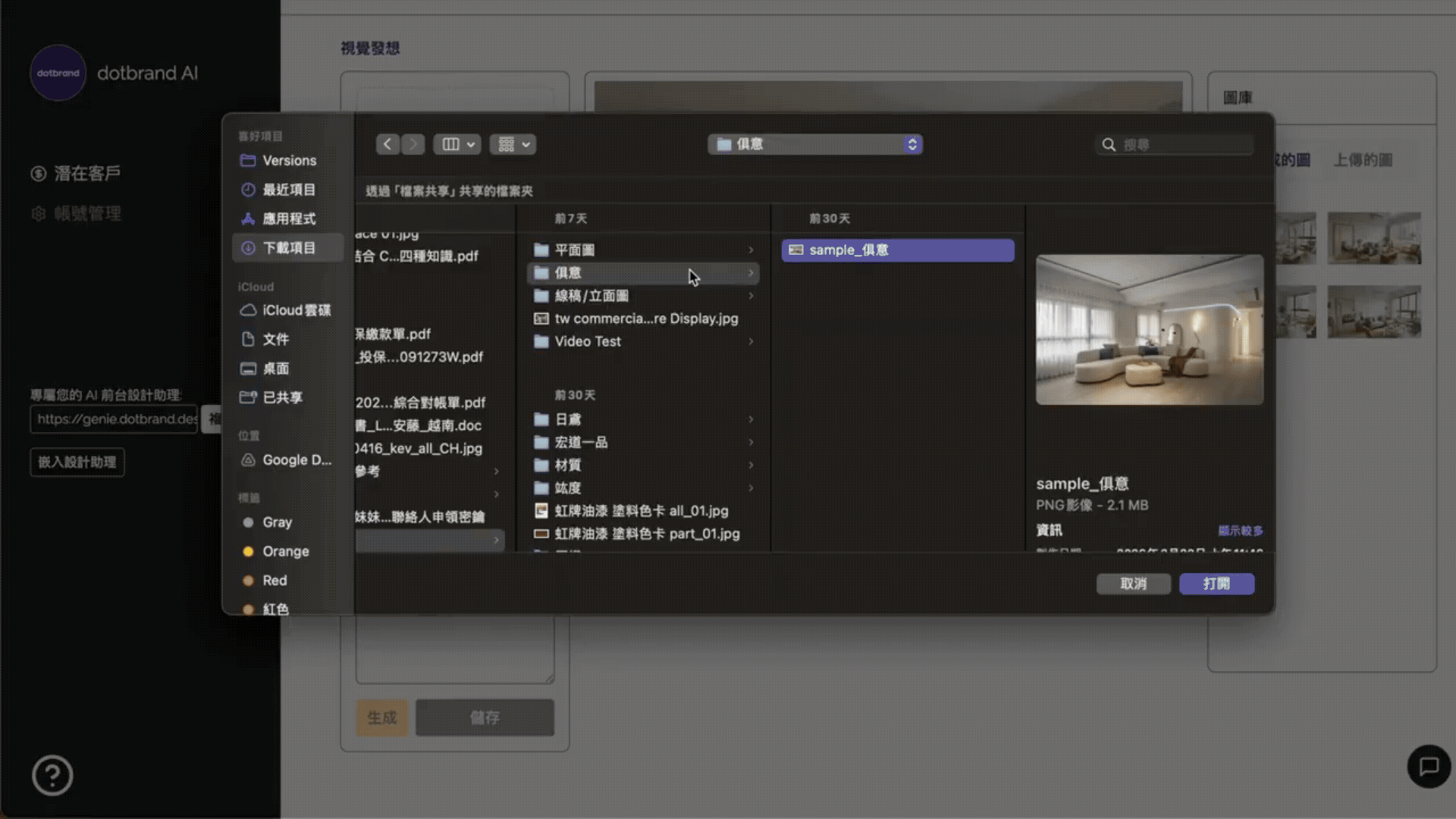Filter files by the Gray tag
The height and width of the screenshot is (819, 1456).
278,522
